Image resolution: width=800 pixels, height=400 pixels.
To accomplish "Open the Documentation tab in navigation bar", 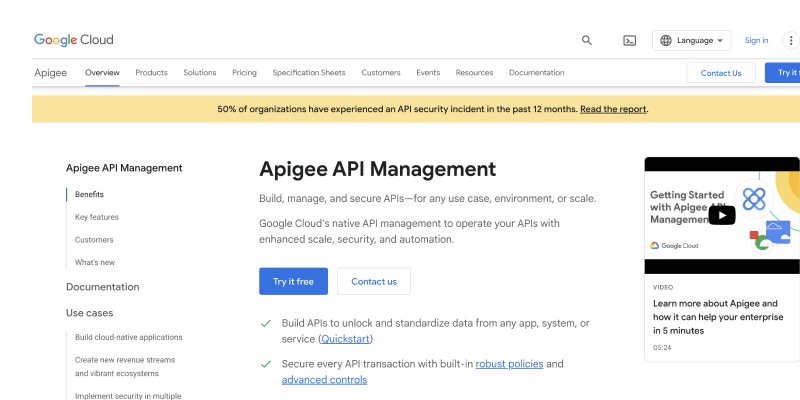I will (x=536, y=72).
